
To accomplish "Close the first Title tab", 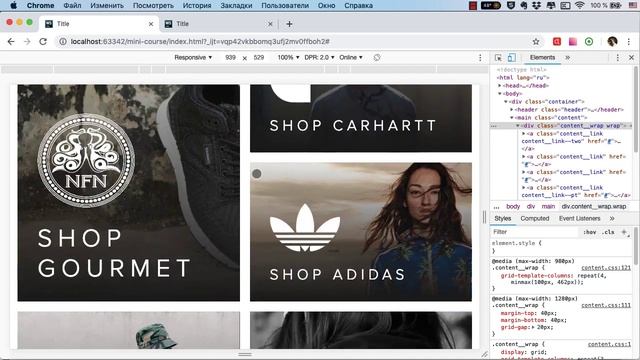I will [151, 24].
